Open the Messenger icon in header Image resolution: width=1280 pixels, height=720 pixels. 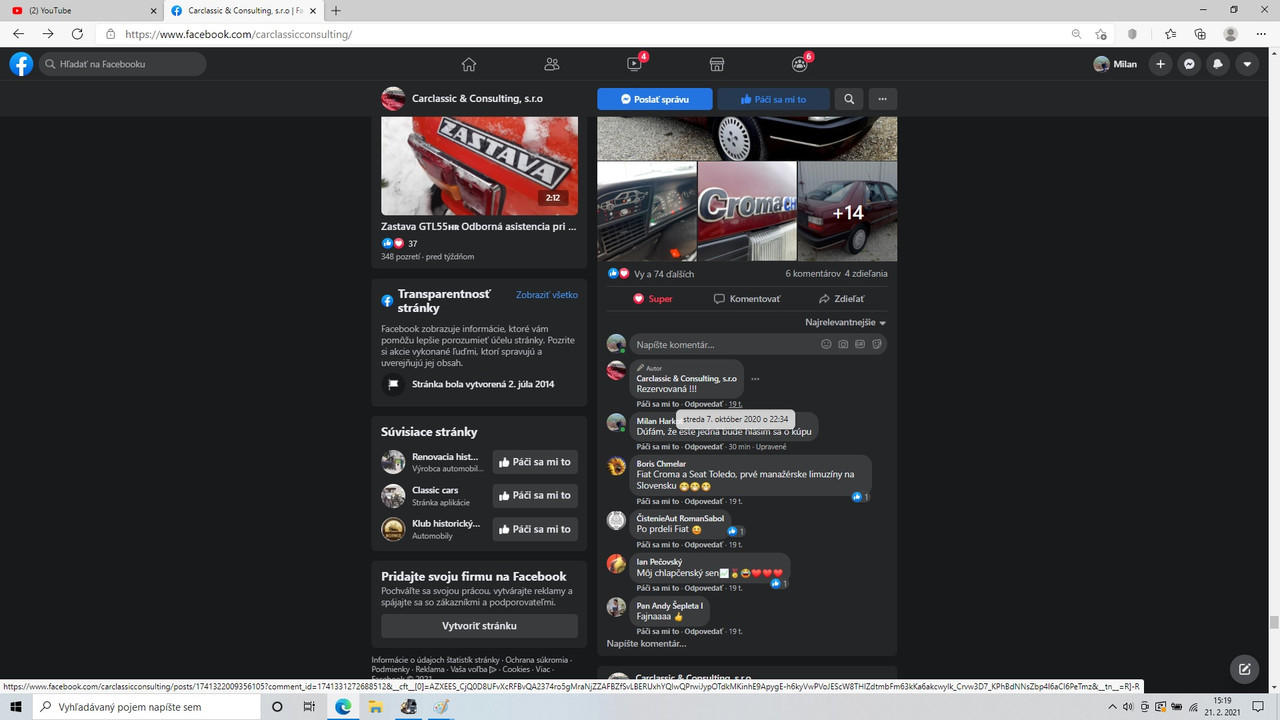pos(1189,64)
